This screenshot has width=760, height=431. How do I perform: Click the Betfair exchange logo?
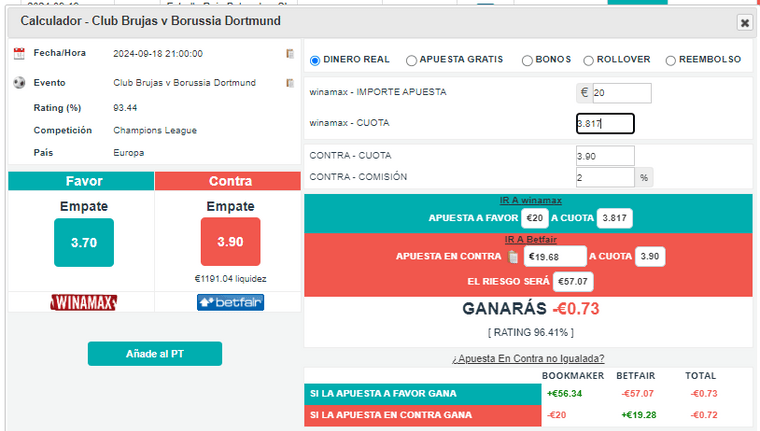pos(230,302)
